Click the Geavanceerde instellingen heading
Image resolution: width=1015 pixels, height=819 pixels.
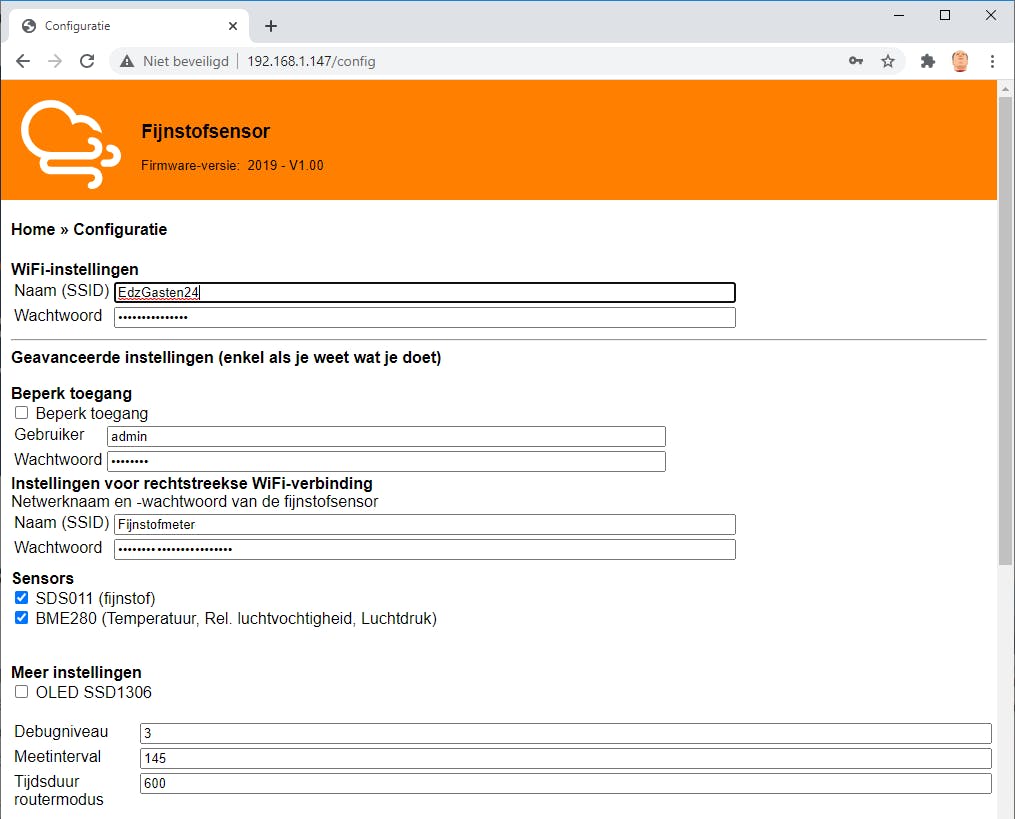pyautogui.click(x=226, y=357)
